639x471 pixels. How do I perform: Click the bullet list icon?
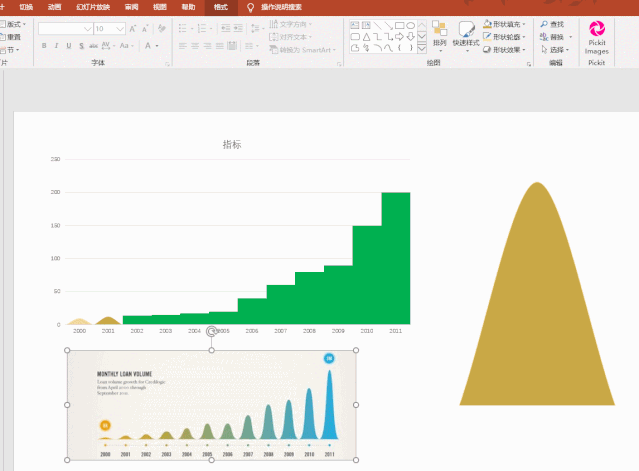click(x=183, y=29)
